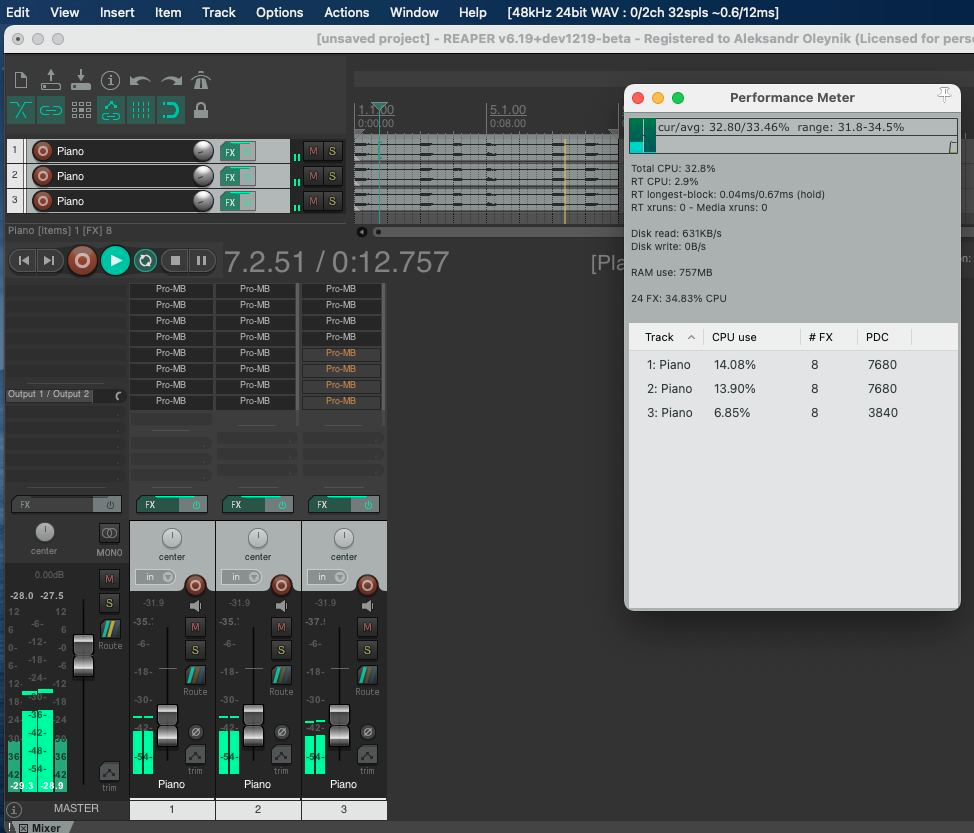Click audio device info in the menu bar
This screenshot has width=974, height=833.
coord(643,12)
